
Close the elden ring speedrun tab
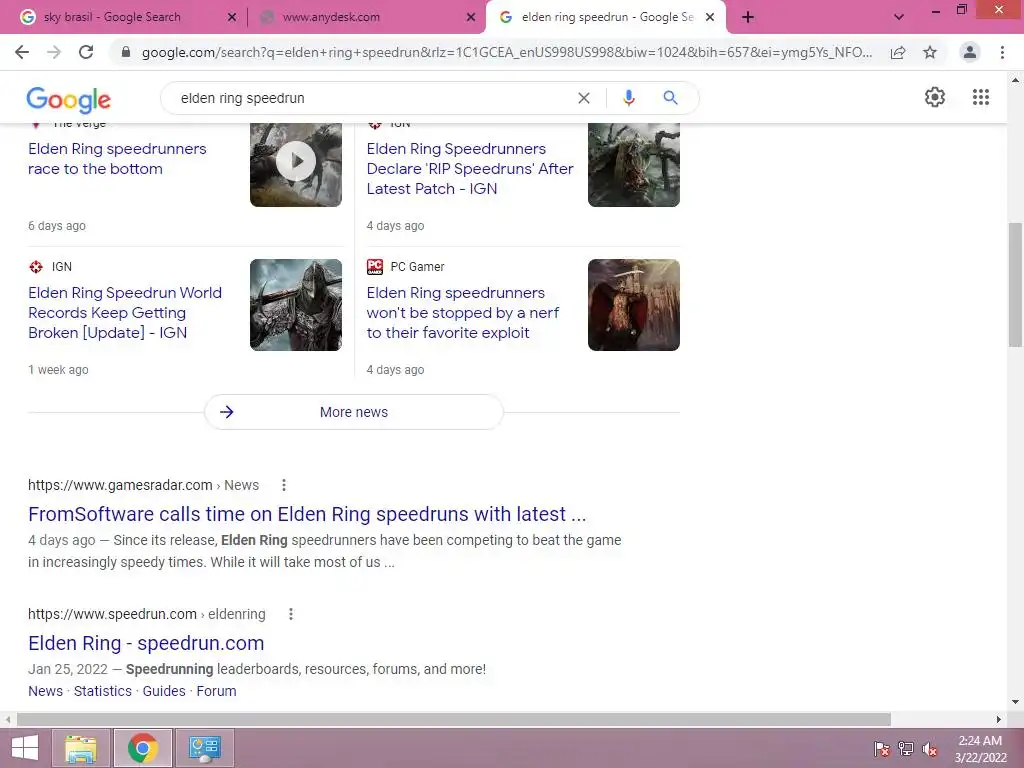click(x=710, y=18)
